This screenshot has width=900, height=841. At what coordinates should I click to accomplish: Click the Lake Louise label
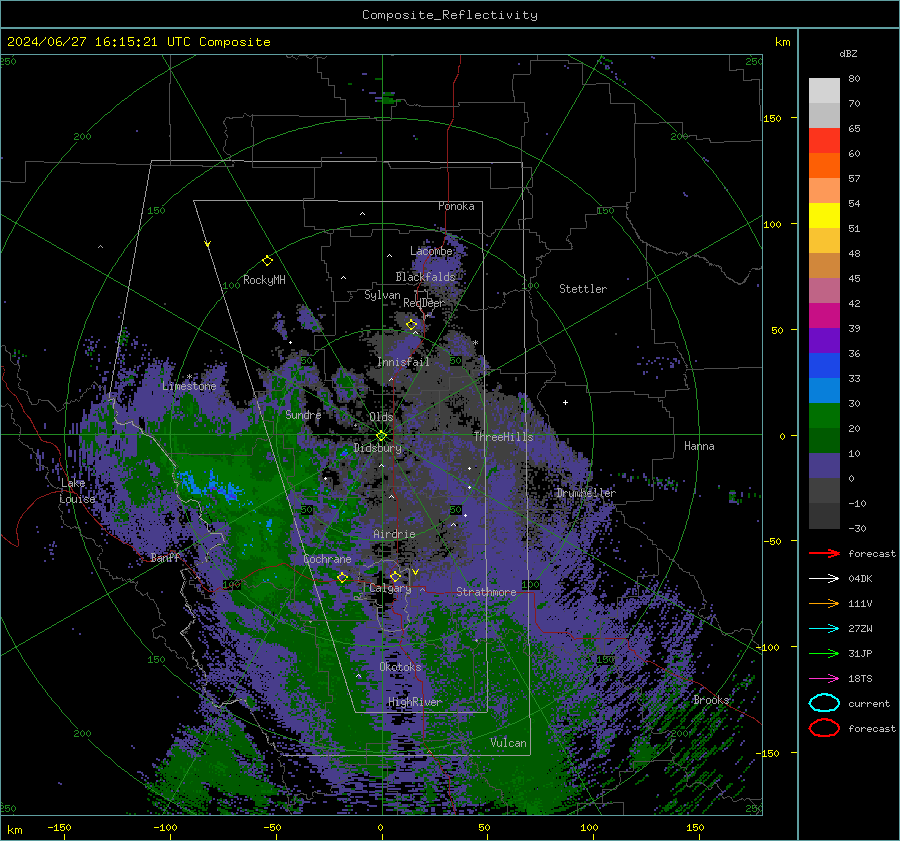77,491
